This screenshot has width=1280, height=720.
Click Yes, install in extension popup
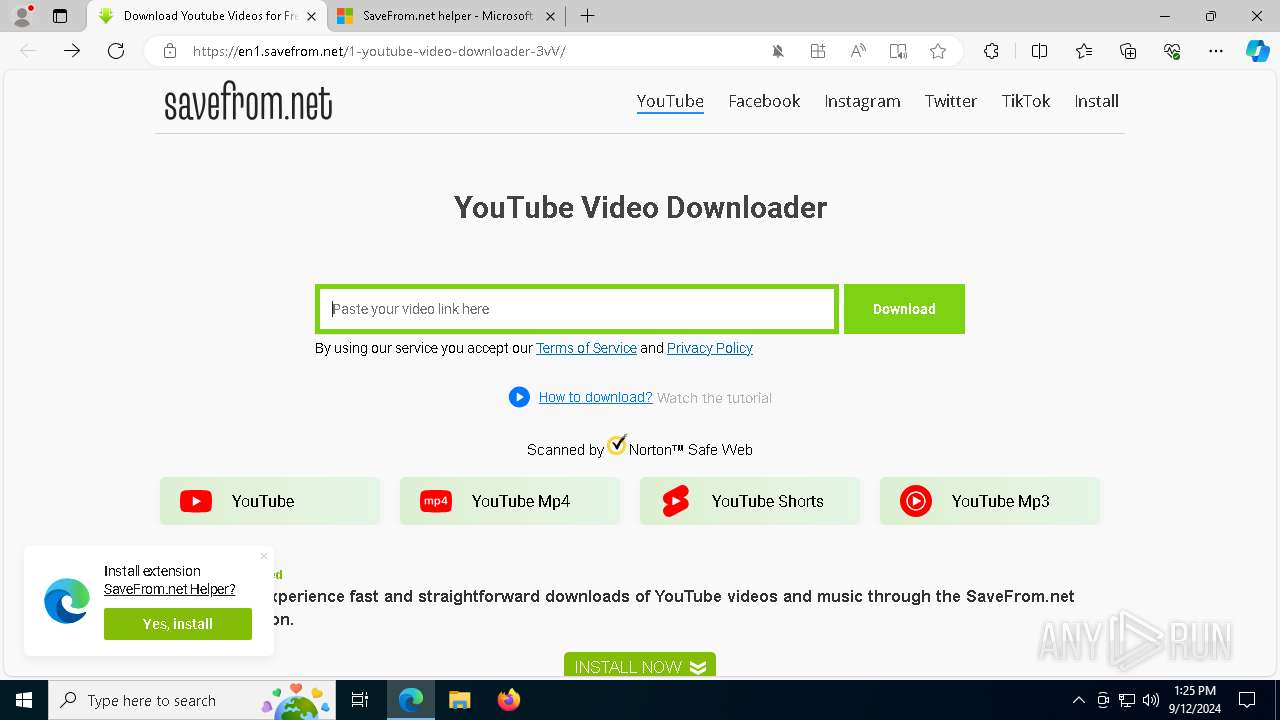(x=178, y=624)
